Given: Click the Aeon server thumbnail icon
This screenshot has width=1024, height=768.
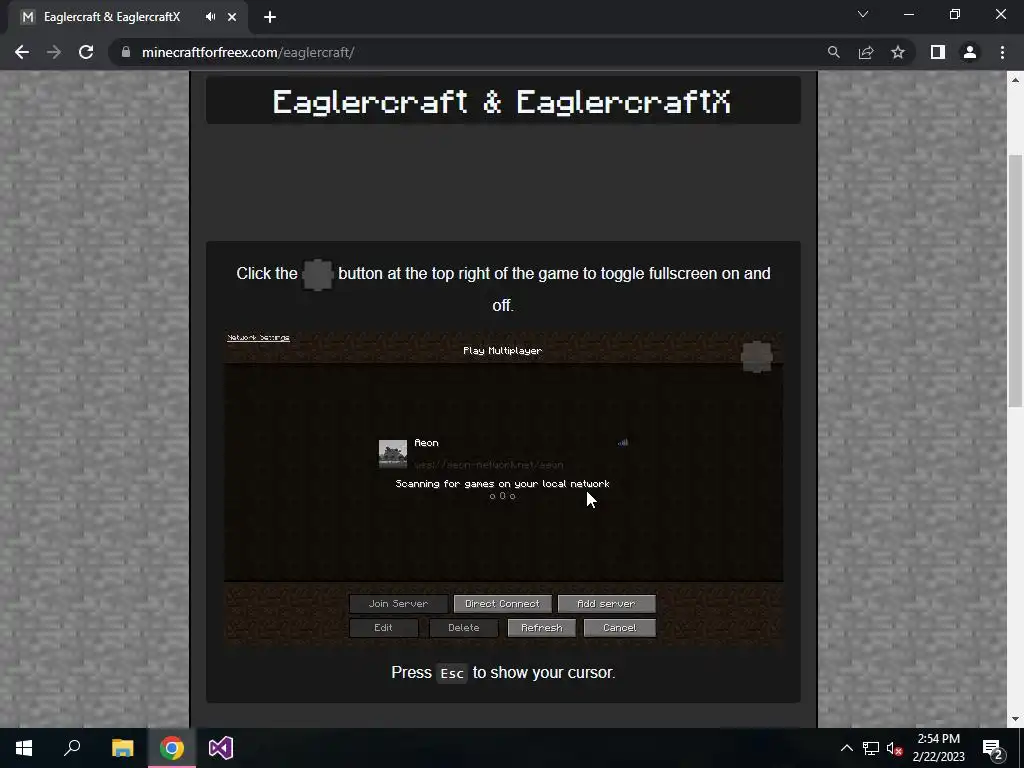Looking at the screenshot, I should [392, 454].
